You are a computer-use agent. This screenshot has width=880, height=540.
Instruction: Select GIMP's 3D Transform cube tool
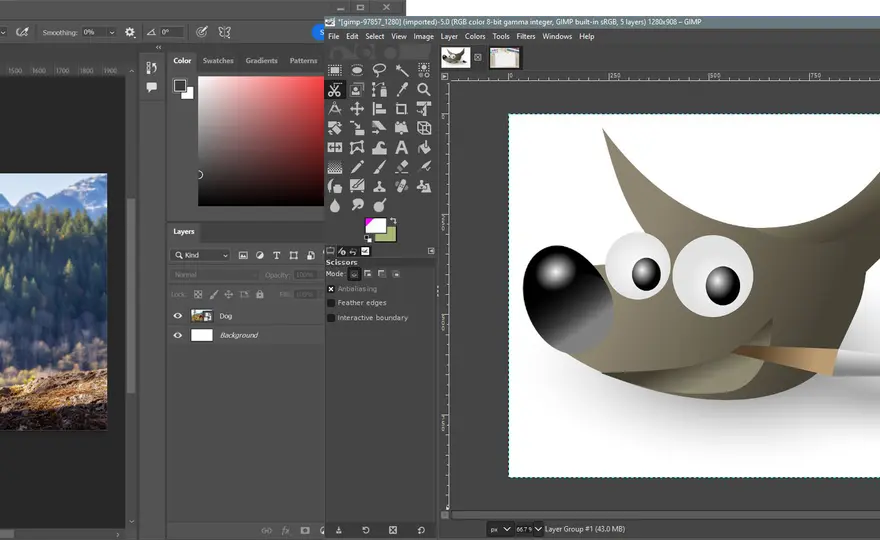[424, 129]
